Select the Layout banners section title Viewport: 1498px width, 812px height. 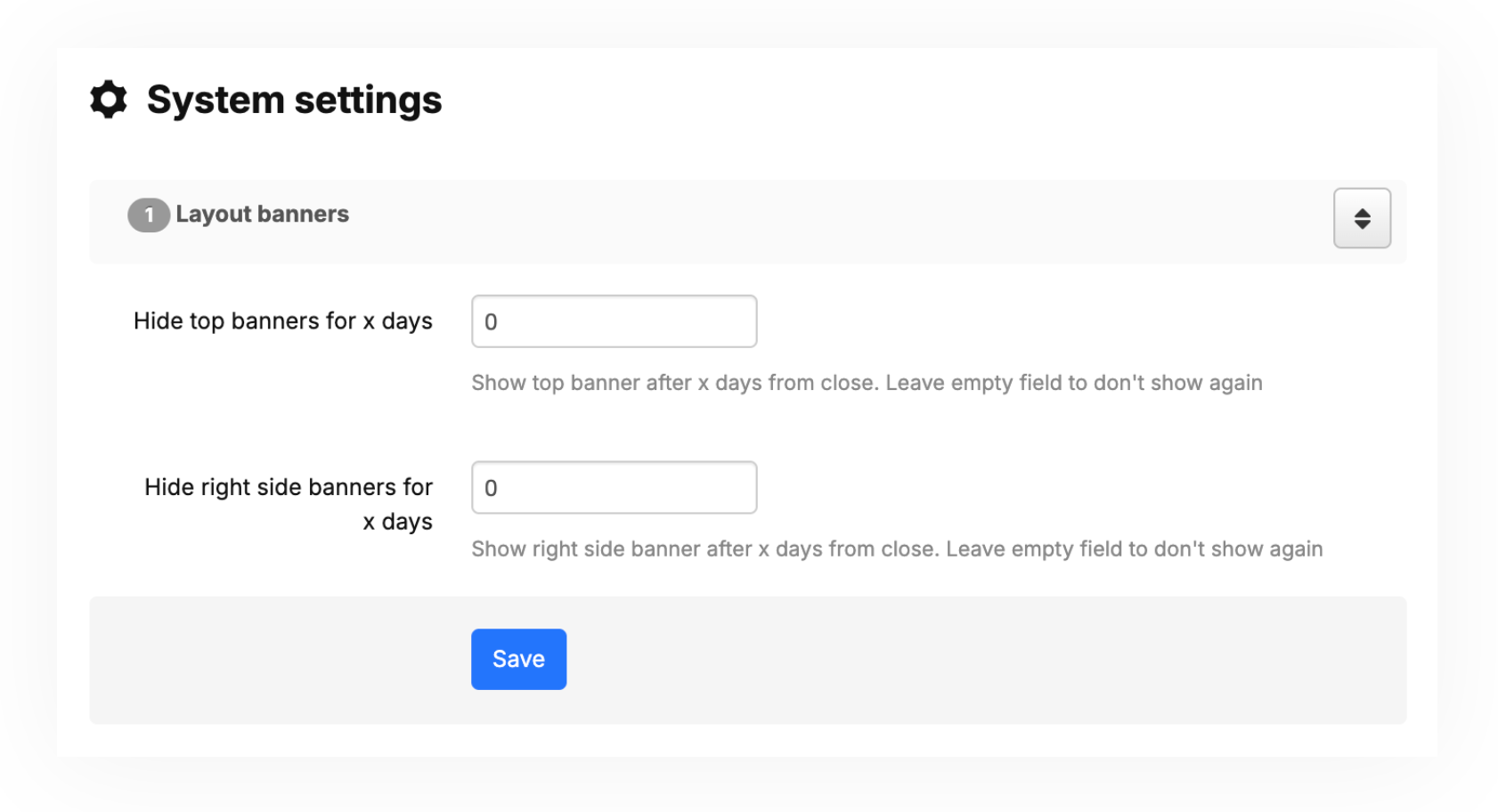[x=262, y=215]
